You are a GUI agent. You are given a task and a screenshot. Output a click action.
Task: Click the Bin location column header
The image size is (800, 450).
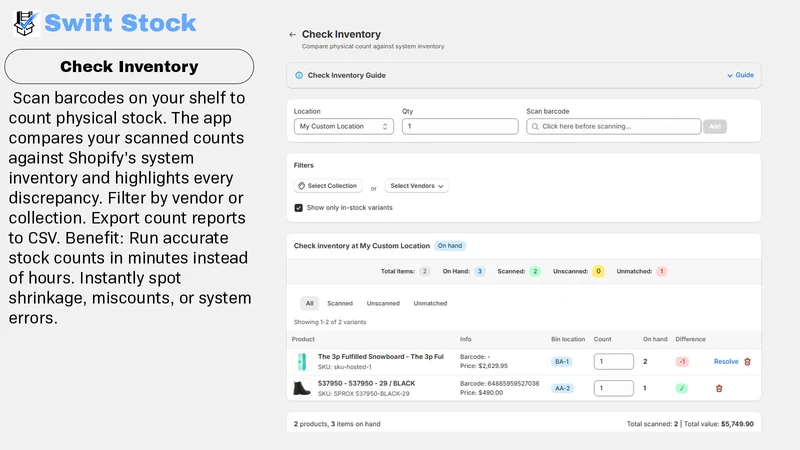pyautogui.click(x=568, y=339)
